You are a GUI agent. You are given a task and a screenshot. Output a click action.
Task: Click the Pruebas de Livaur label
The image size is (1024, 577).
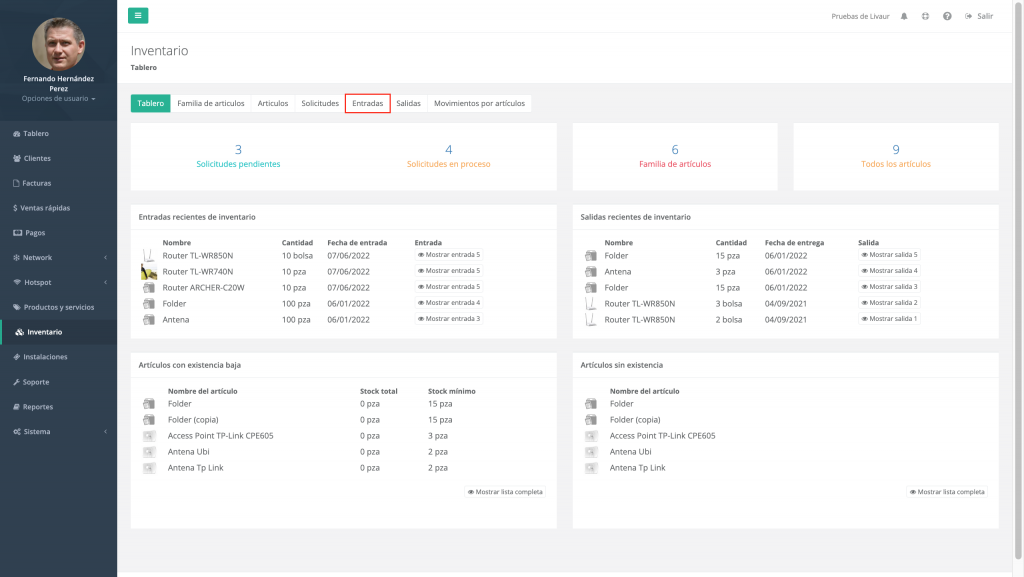coord(860,16)
